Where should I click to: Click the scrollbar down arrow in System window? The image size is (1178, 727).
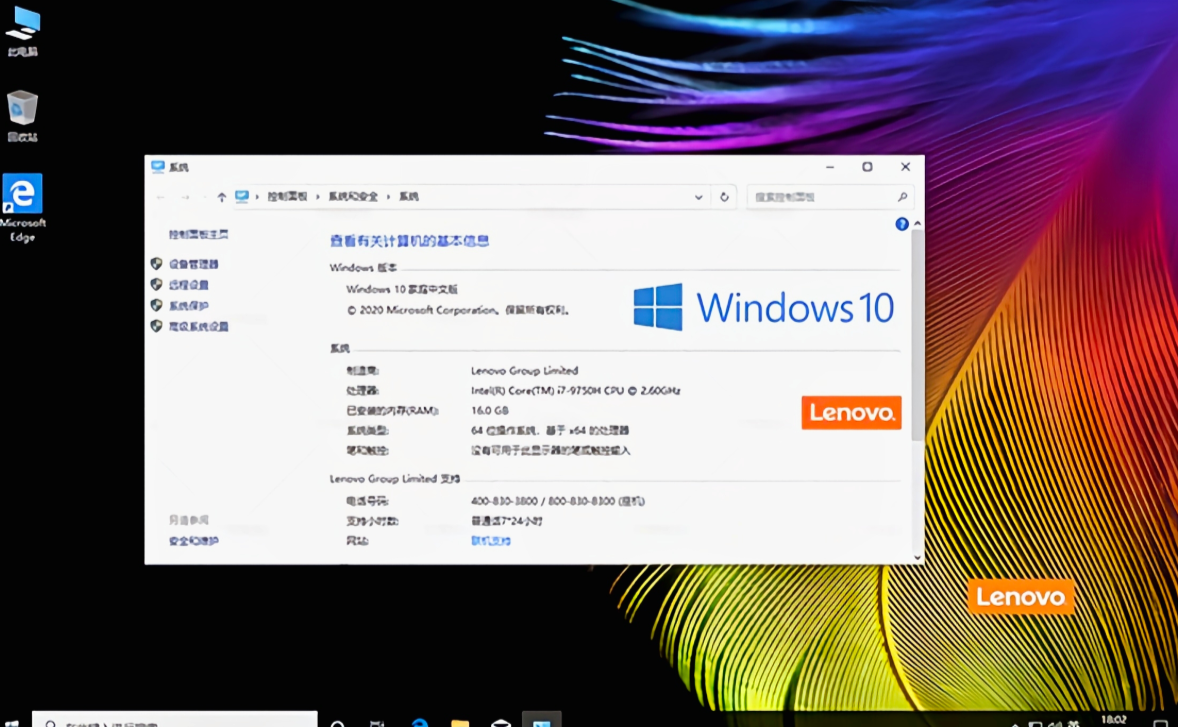917,557
